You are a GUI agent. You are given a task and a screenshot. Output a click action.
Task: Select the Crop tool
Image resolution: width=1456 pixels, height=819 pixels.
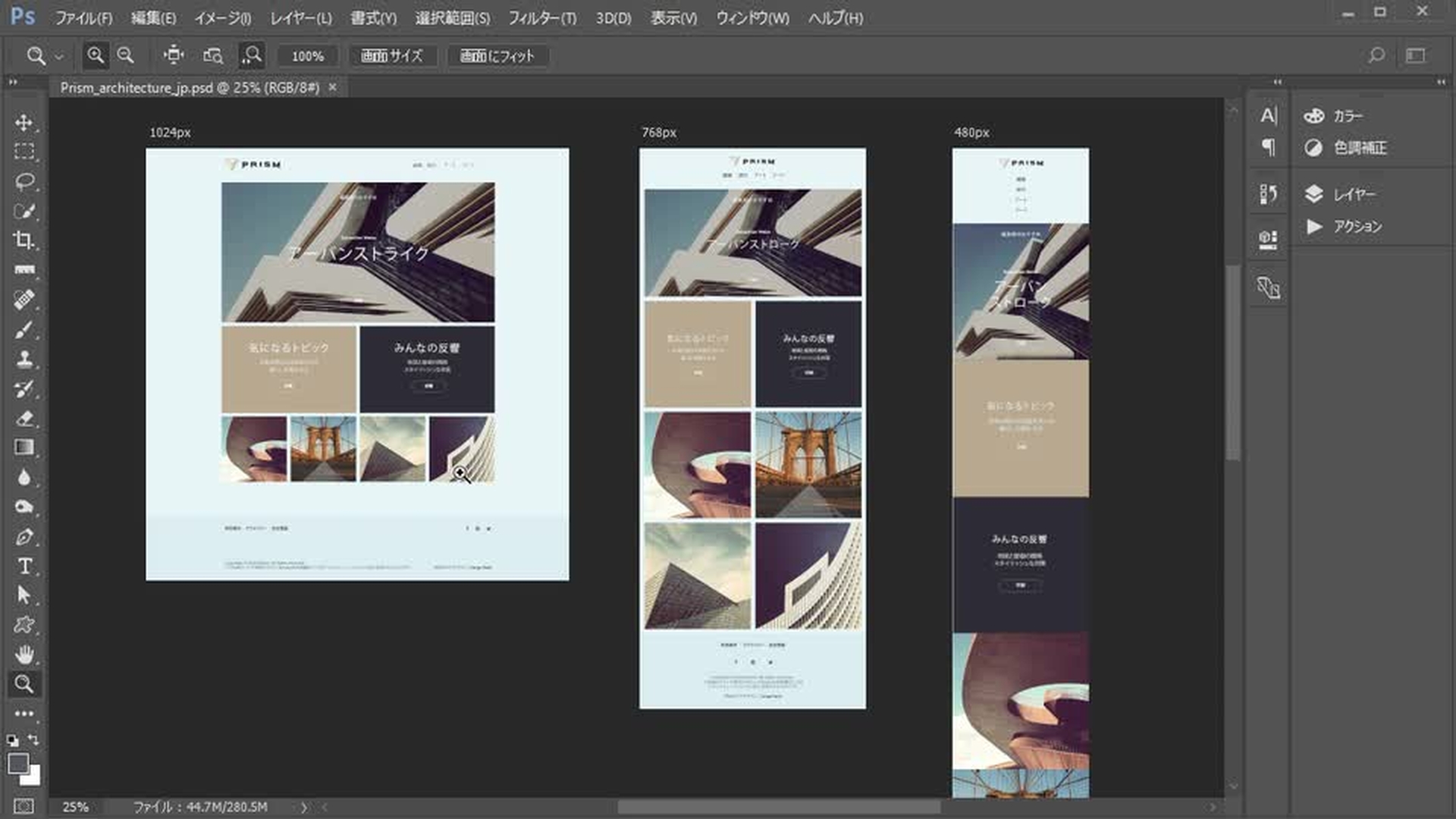click(x=24, y=240)
